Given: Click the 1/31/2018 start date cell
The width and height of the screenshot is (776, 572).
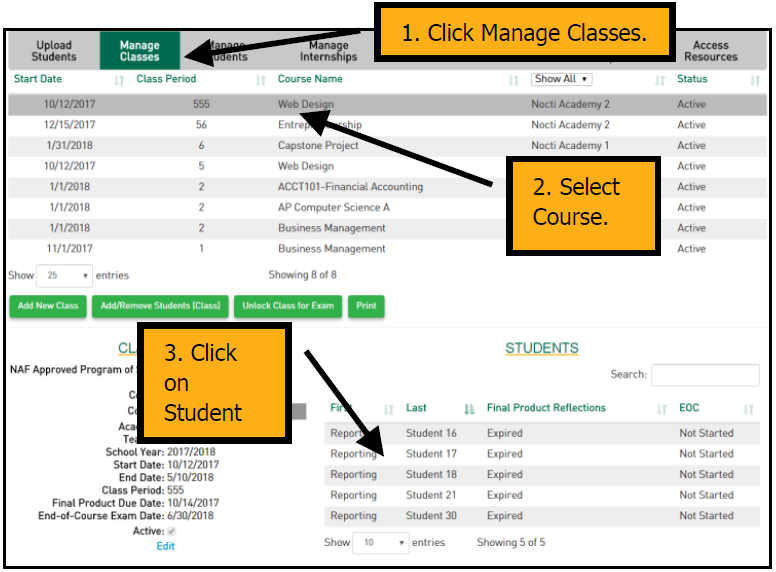Looking at the screenshot, I should pos(69,145).
